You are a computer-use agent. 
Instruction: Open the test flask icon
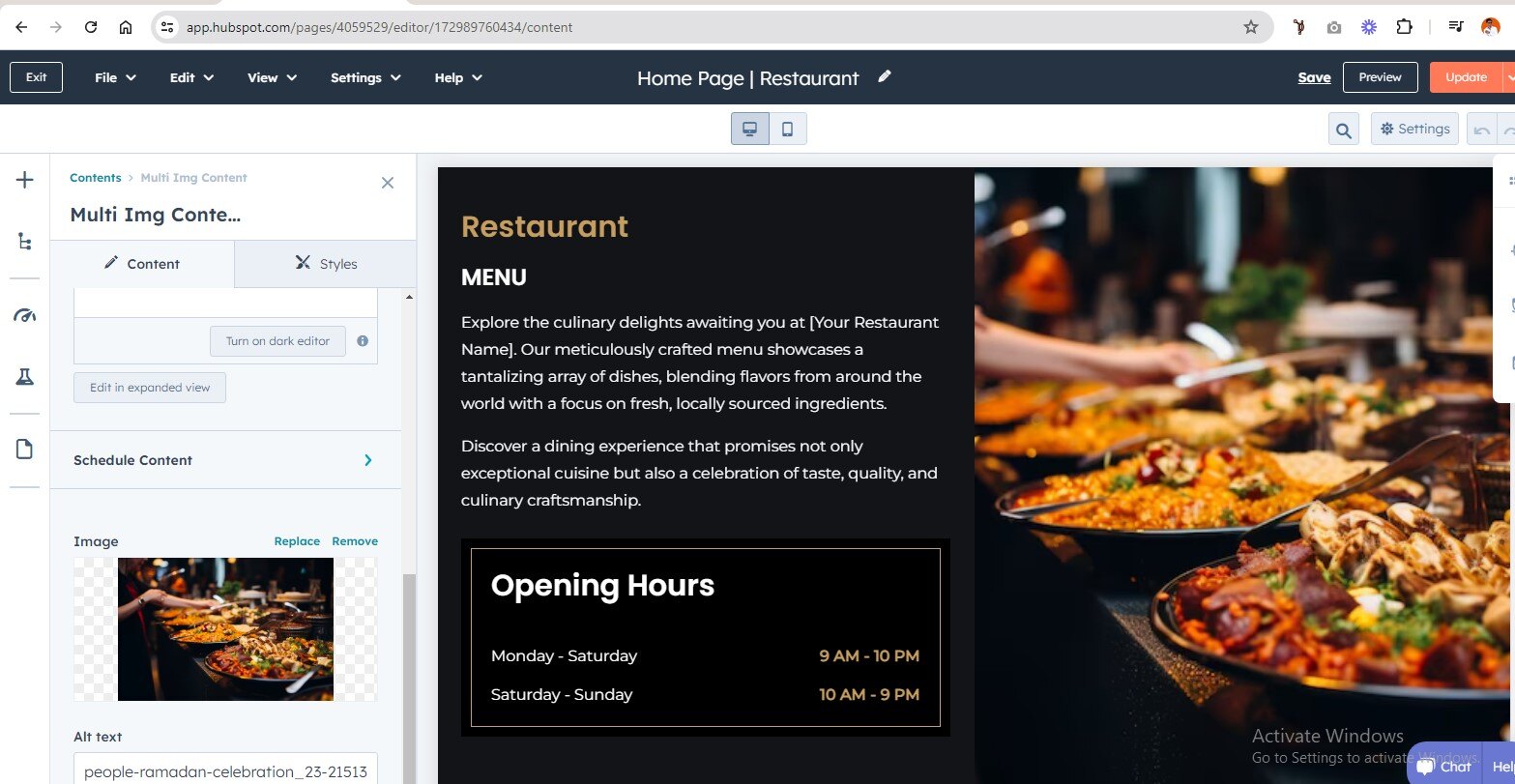click(25, 378)
